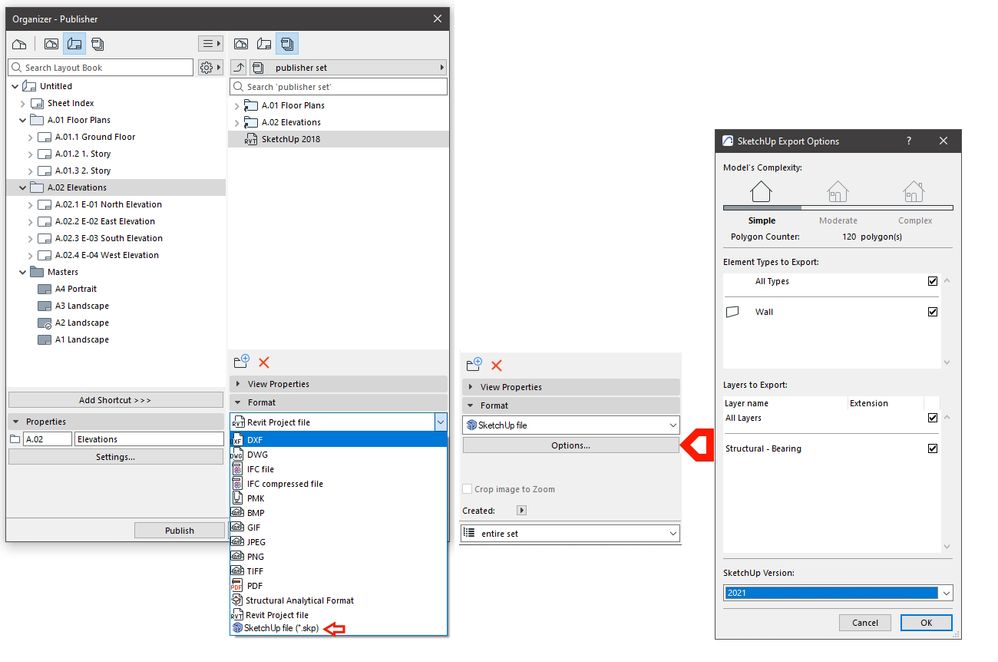Choose JPEG from the format list

pos(339,542)
